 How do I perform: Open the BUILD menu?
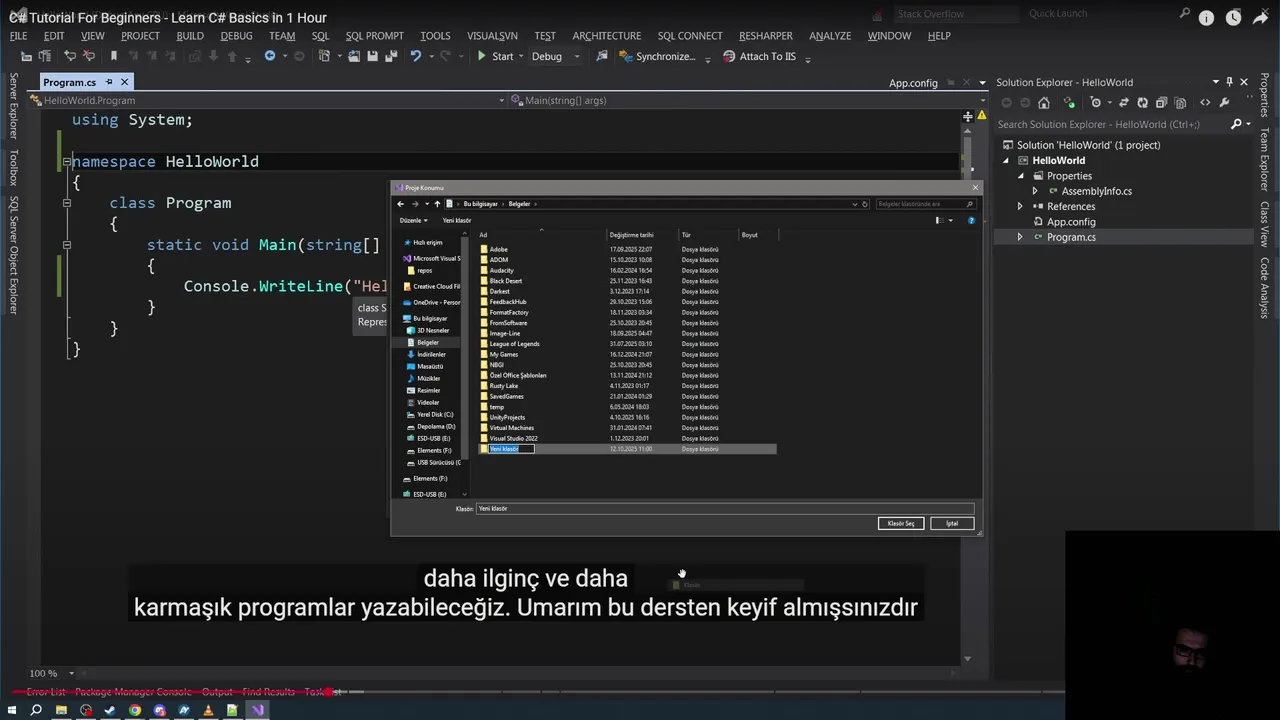tap(190, 36)
